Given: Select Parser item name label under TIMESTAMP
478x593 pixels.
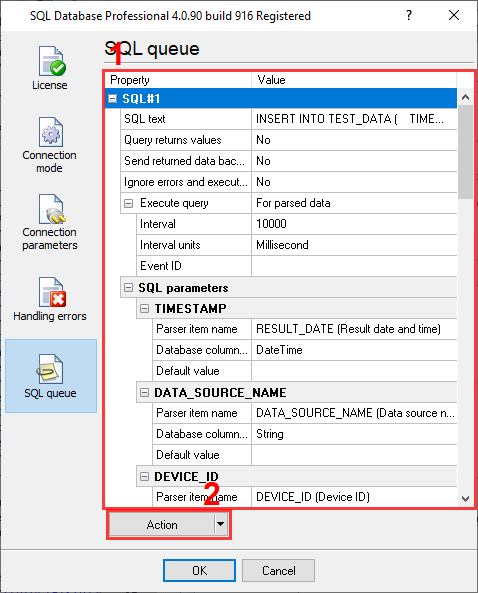Looking at the screenshot, I should pos(197,329).
